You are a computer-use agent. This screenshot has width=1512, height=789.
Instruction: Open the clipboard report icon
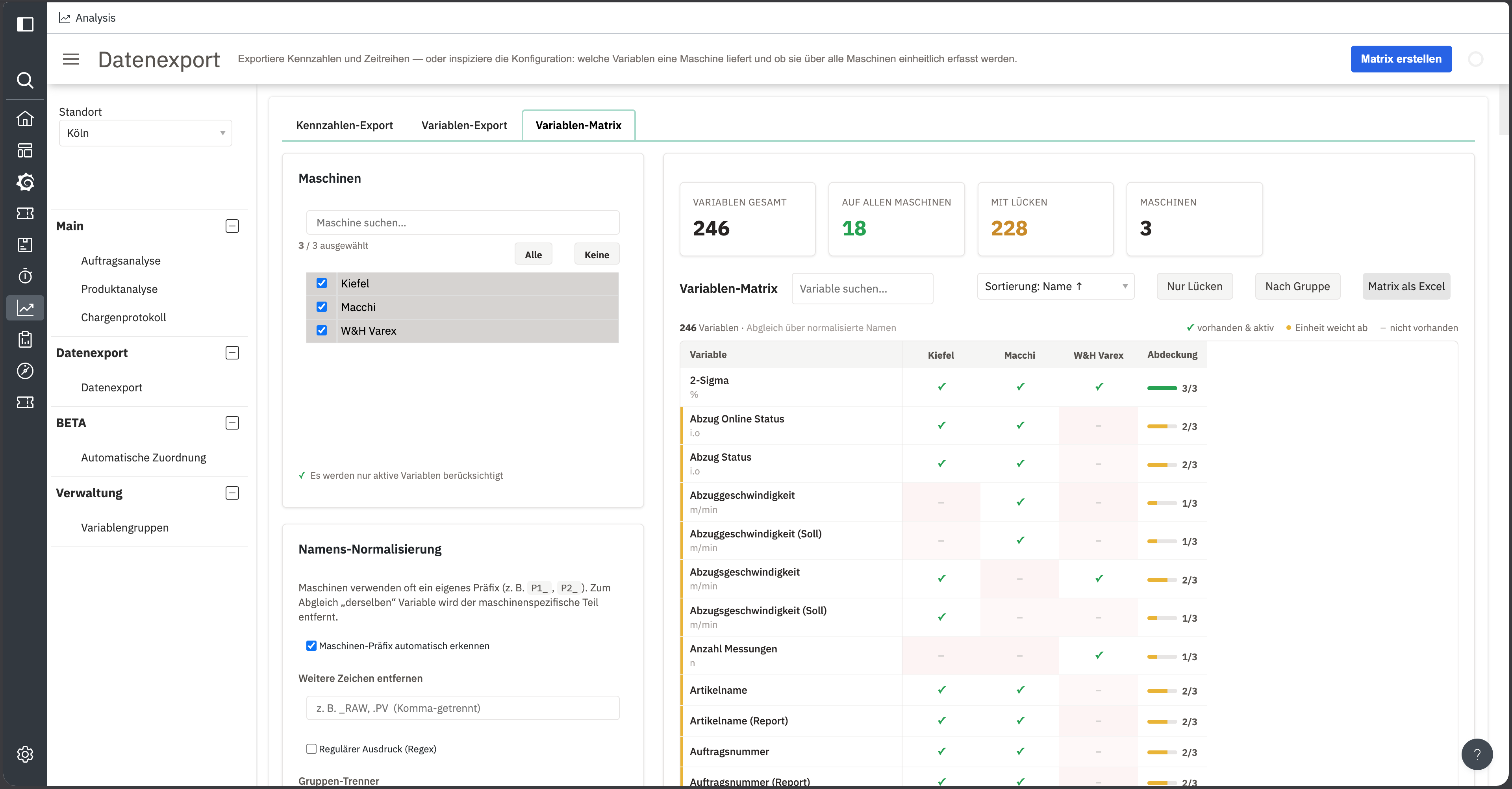(25, 339)
